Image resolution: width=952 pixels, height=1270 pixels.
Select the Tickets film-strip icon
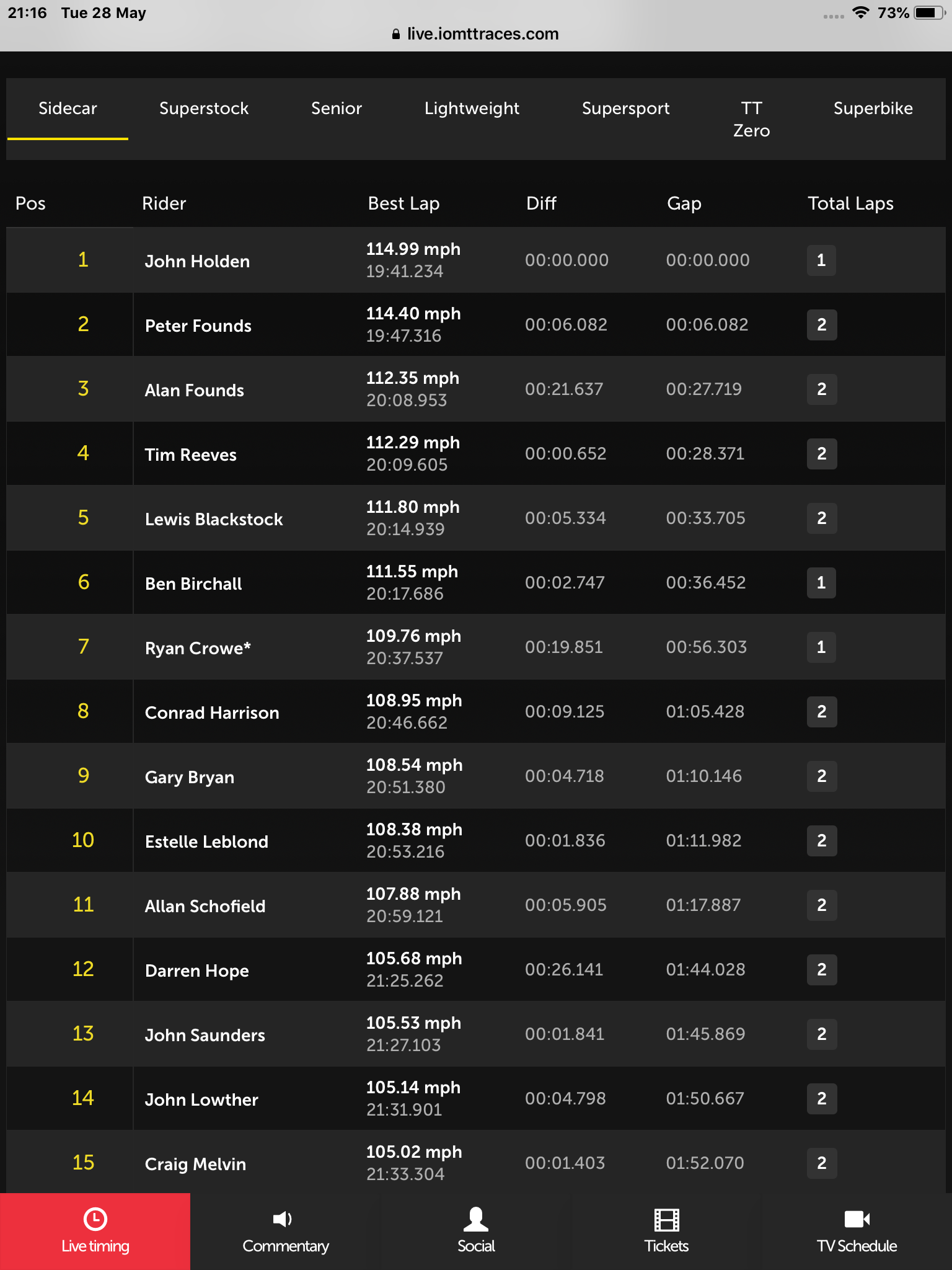coord(667,1220)
